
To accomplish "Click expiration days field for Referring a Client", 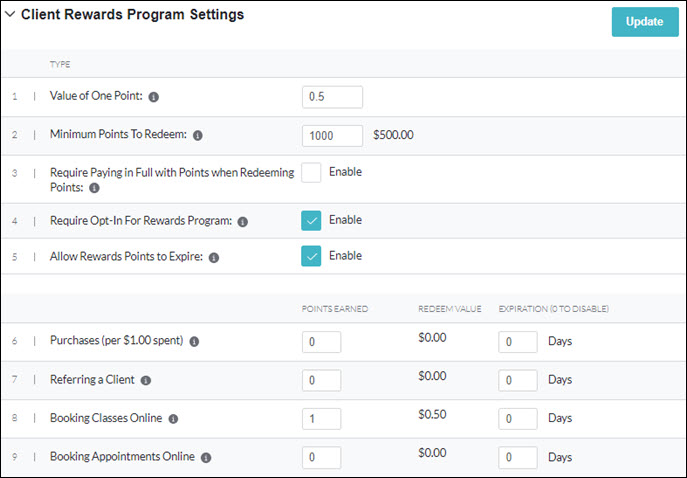I will click(x=518, y=381).
